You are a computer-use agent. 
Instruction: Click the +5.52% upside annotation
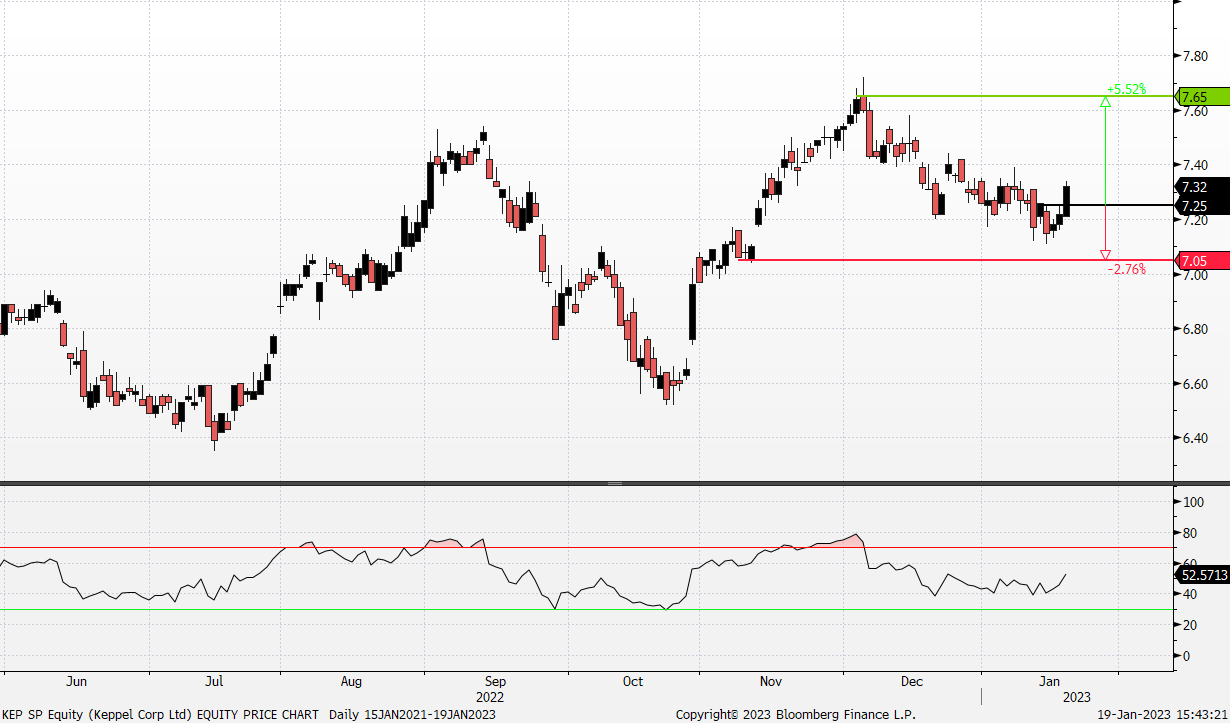(1126, 89)
